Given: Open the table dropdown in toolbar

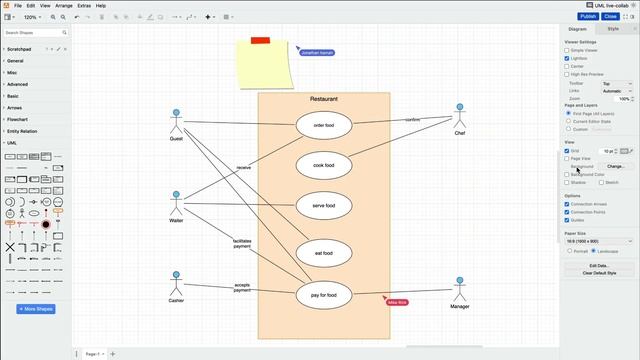Looking at the screenshot, I should point(228,17).
